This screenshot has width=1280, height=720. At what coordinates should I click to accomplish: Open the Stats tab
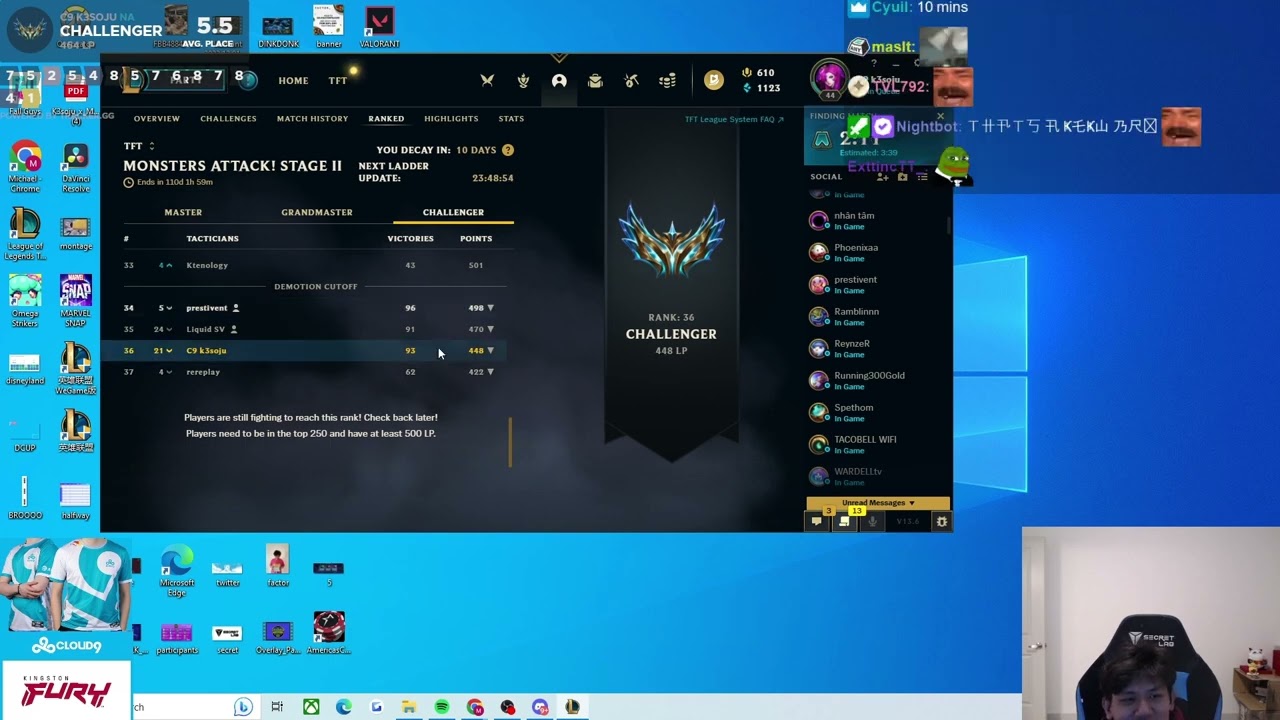click(511, 119)
